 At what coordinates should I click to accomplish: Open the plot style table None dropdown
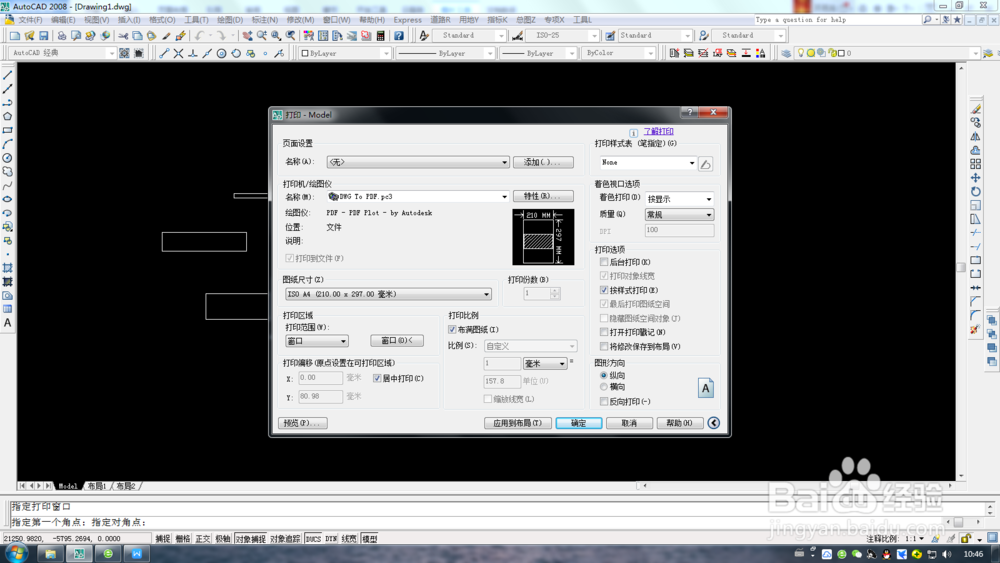click(x=648, y=163)
